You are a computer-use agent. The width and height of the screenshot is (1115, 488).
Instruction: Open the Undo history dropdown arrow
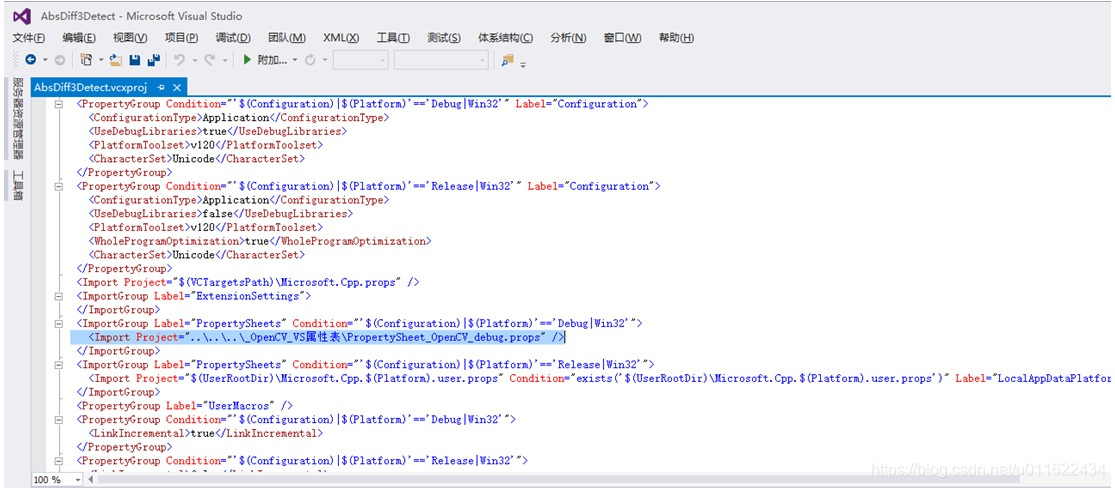194,60
